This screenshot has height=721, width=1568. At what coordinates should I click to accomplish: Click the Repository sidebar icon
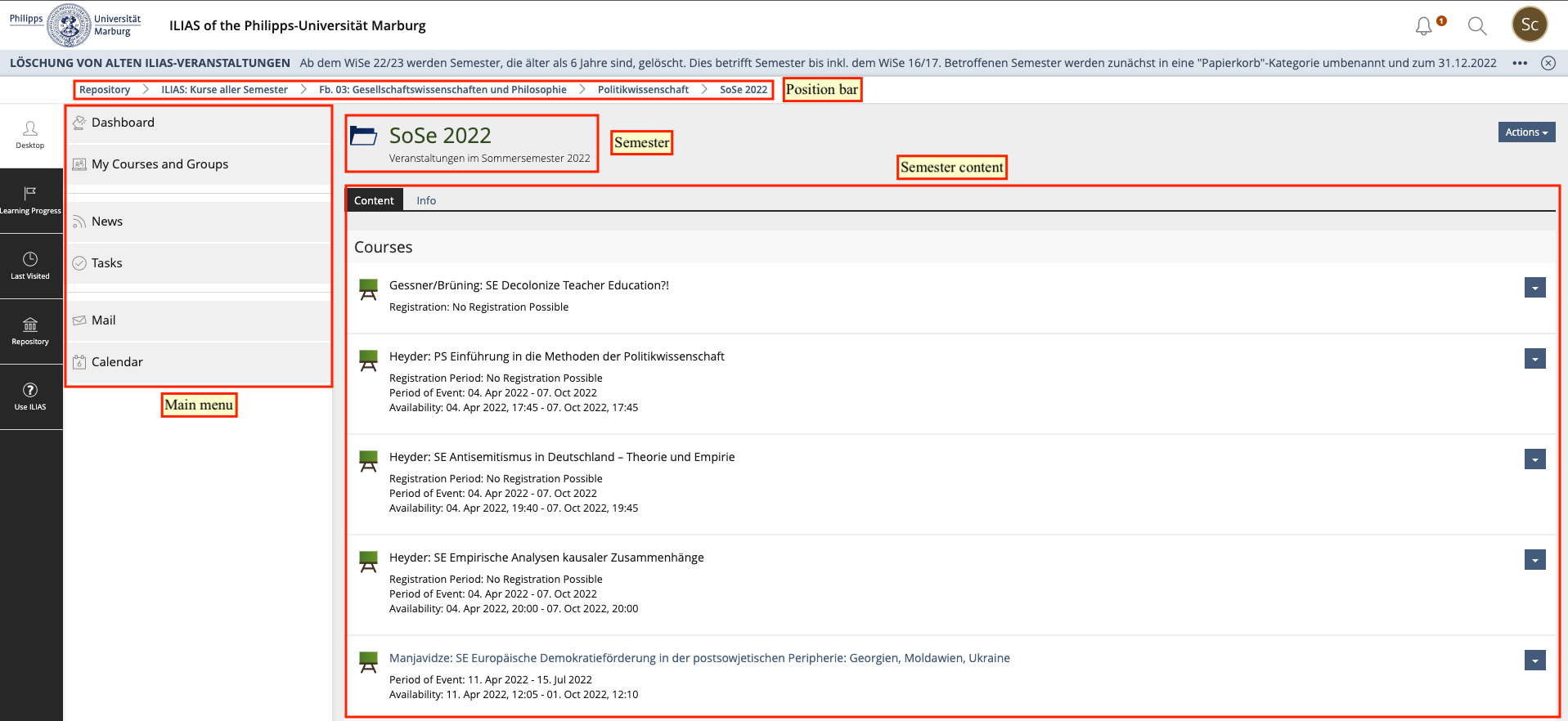tap(30, 331)
